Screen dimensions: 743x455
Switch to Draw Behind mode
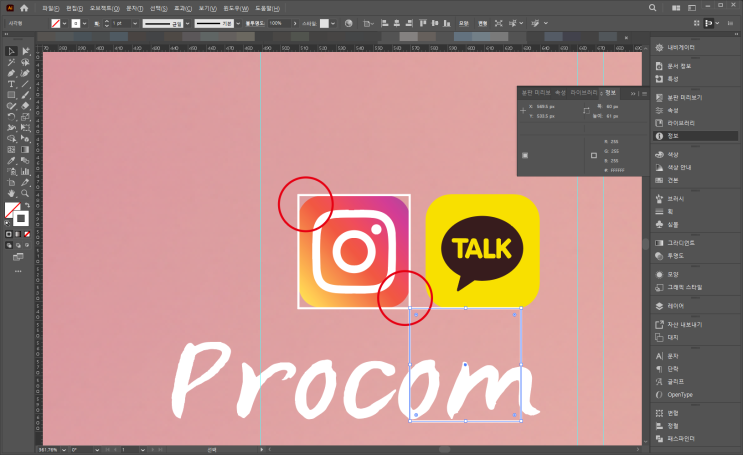pos(18,246)
